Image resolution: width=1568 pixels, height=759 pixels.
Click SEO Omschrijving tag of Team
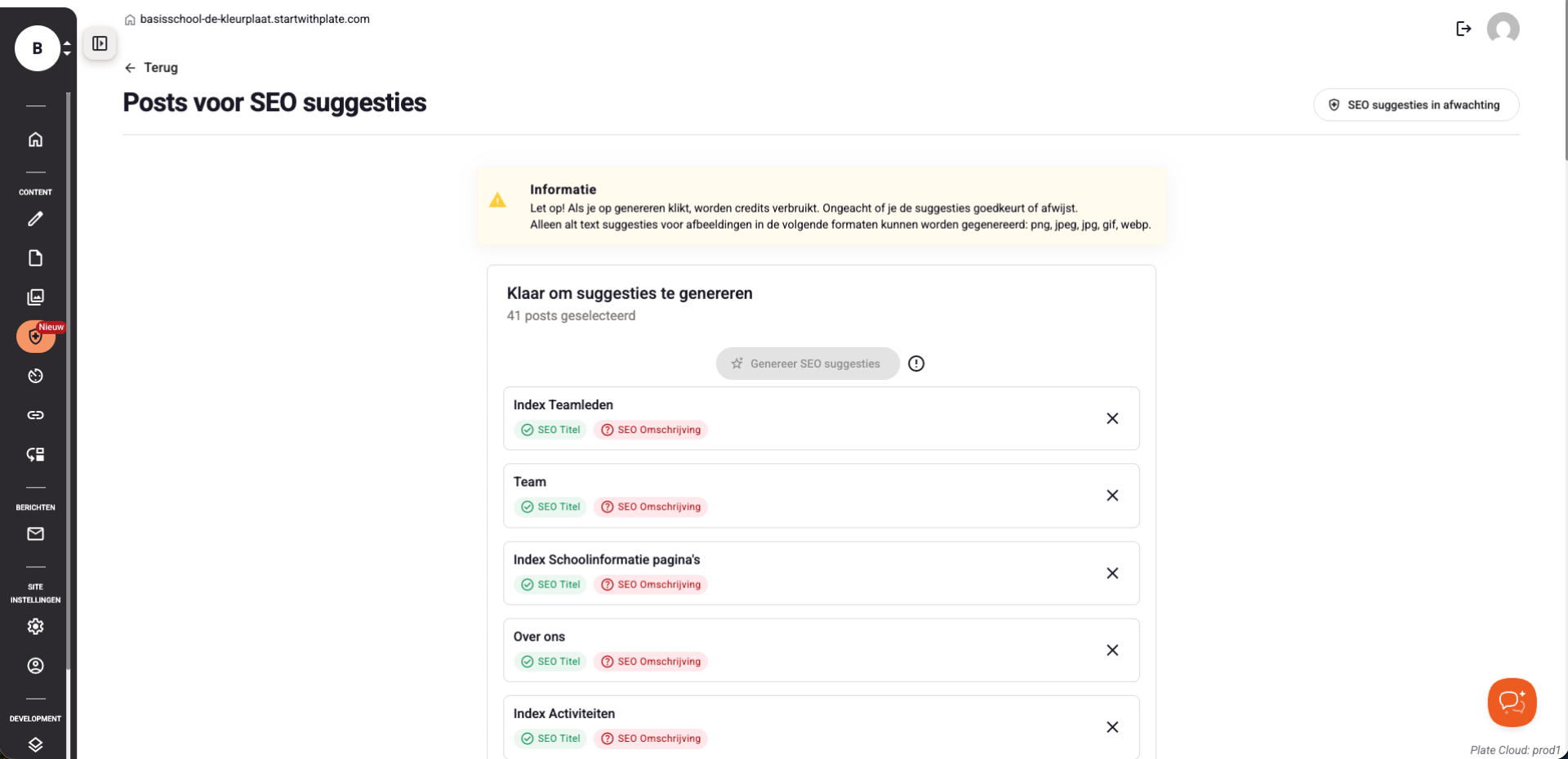coord(651,507)
